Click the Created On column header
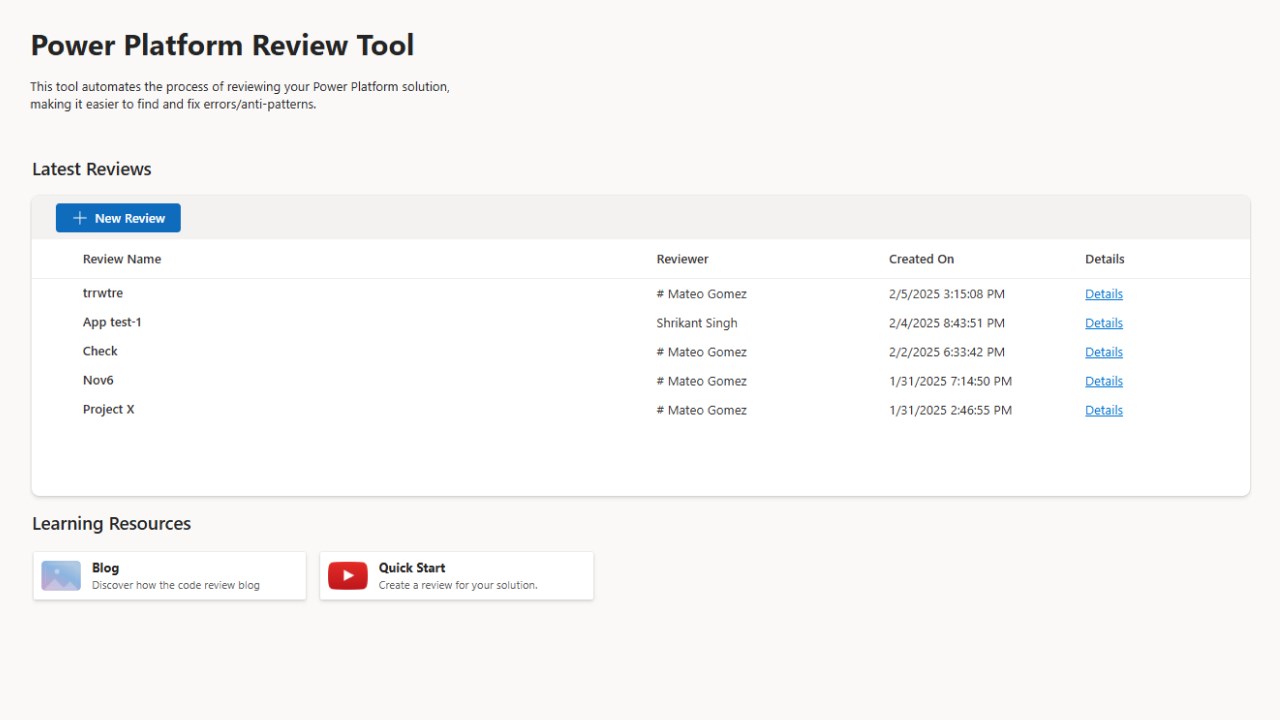The image size is (1280, 720). (x=922, y=259)
